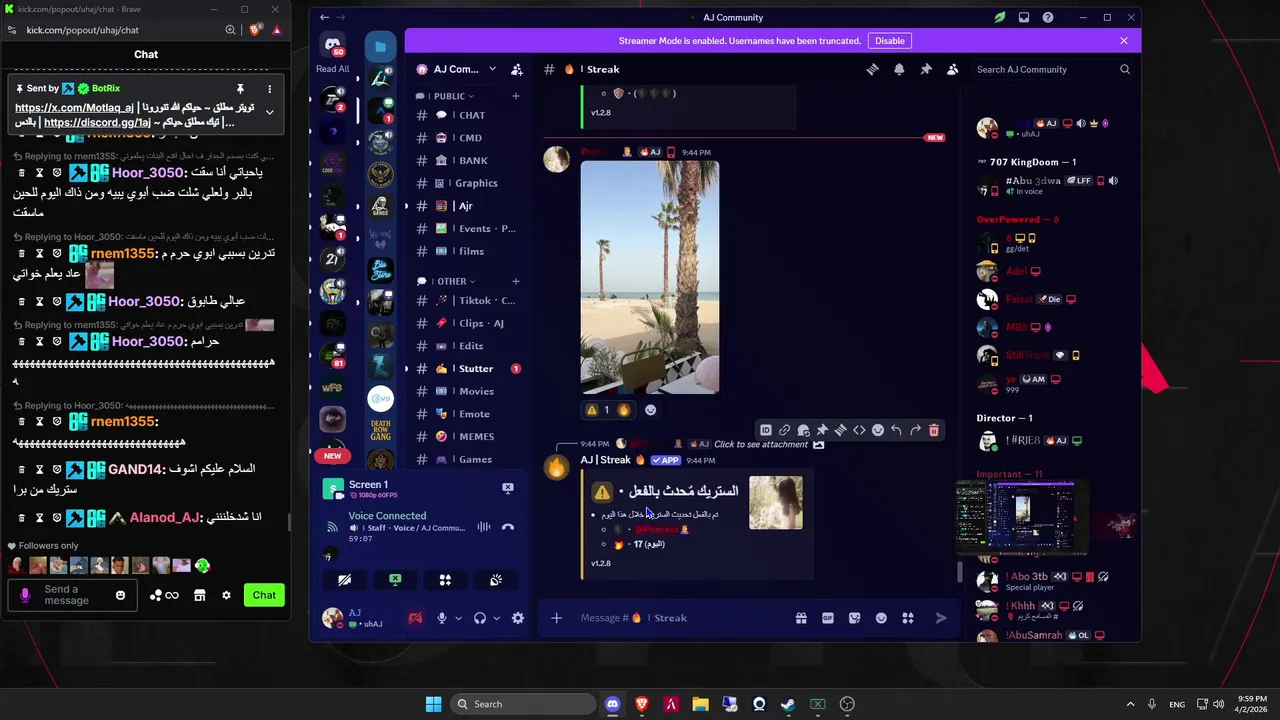Type in Message Streak input field
This screenshot has width=1280, height=720.
pos(680,618)
